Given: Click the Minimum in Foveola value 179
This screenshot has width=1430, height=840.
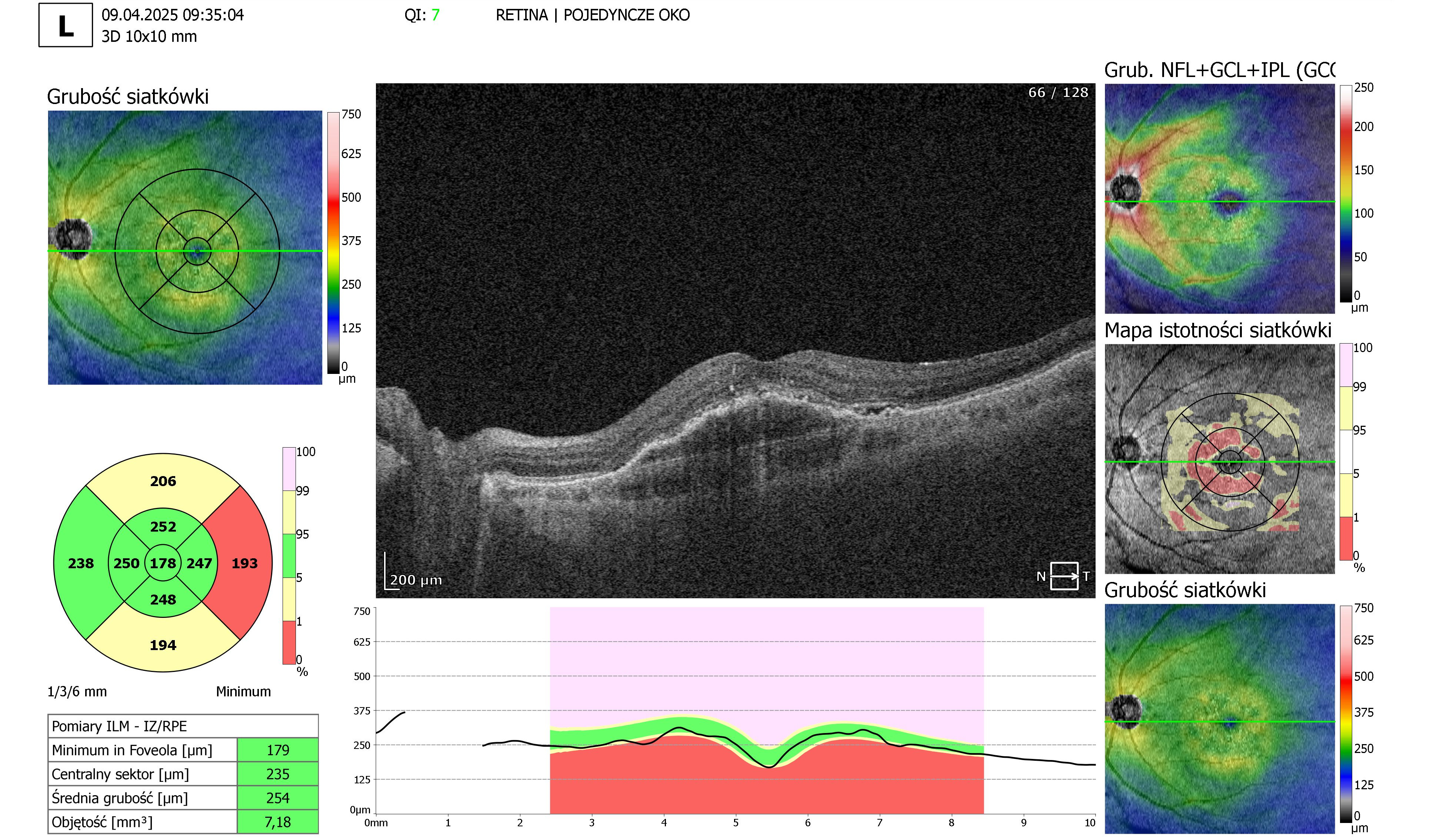Looking at the screenshot, I should tap(278, 750).
